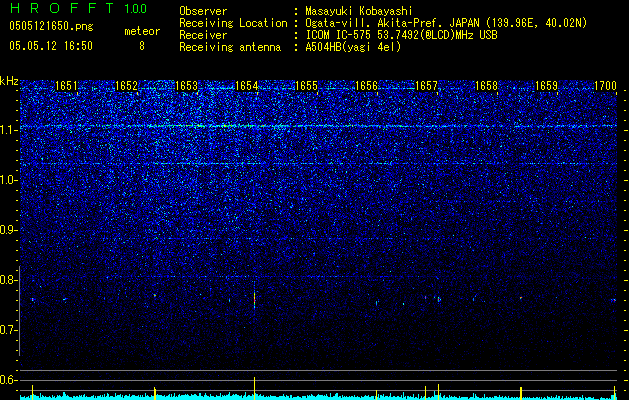This screenshot has height=400, width=629.
Task: Select the version number 1.00
Action: pyautogui.click(x=135, y=8)
